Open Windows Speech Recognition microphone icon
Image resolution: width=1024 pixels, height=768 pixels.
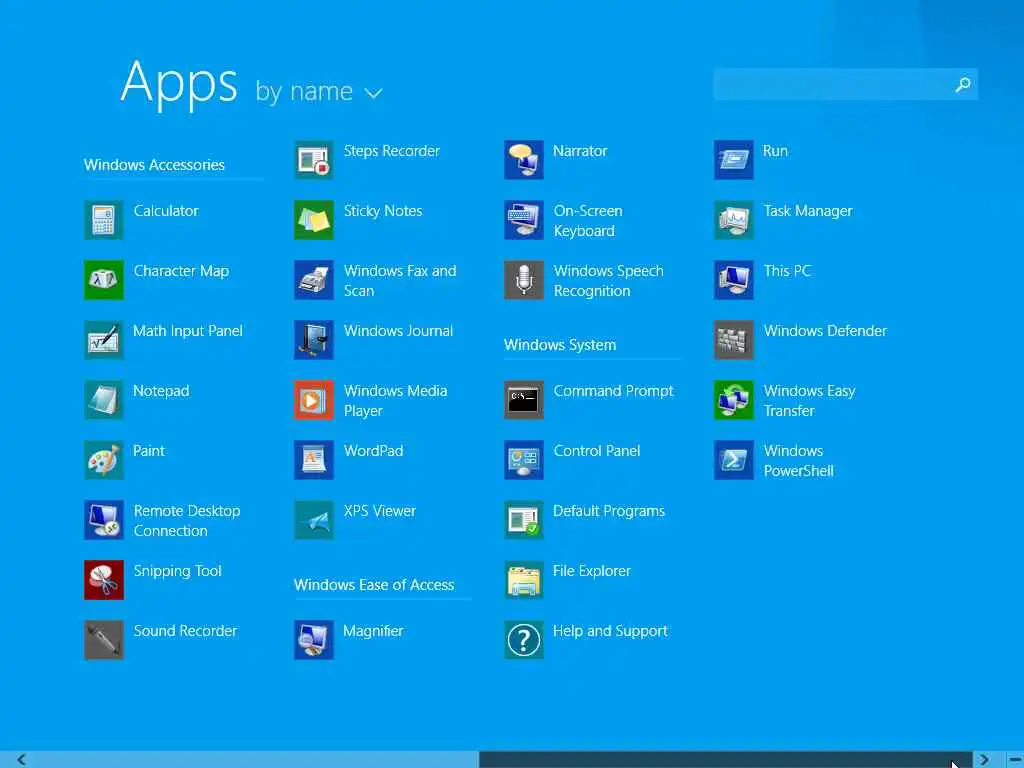(524, 280)
